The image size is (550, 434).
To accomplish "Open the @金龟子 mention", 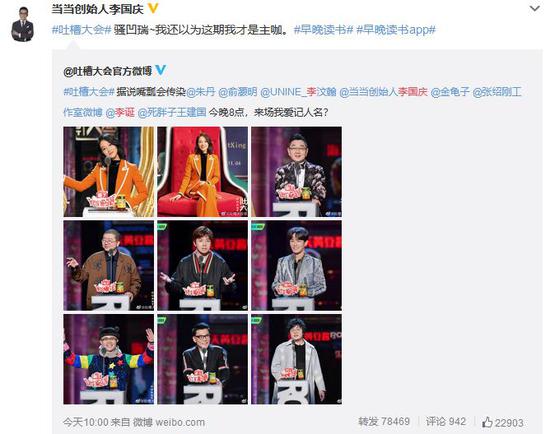I will point(450,92).
